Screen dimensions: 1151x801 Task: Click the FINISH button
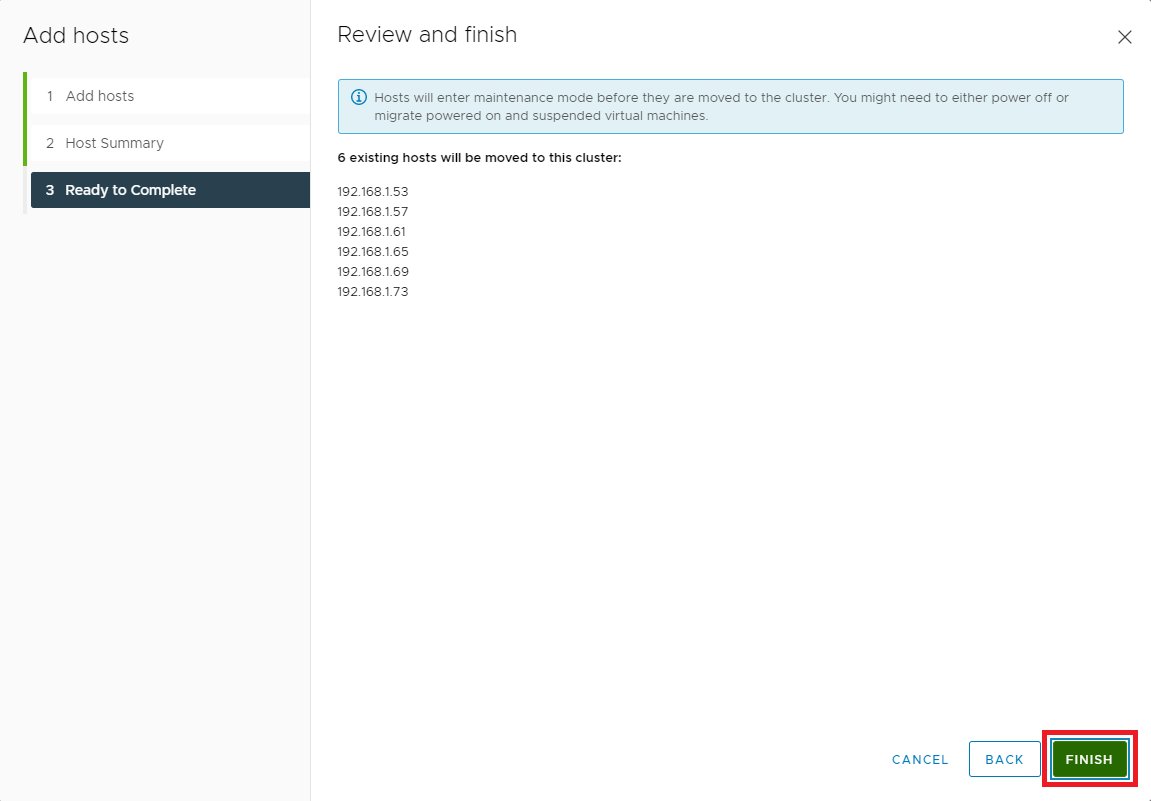tap(1088, 759)
